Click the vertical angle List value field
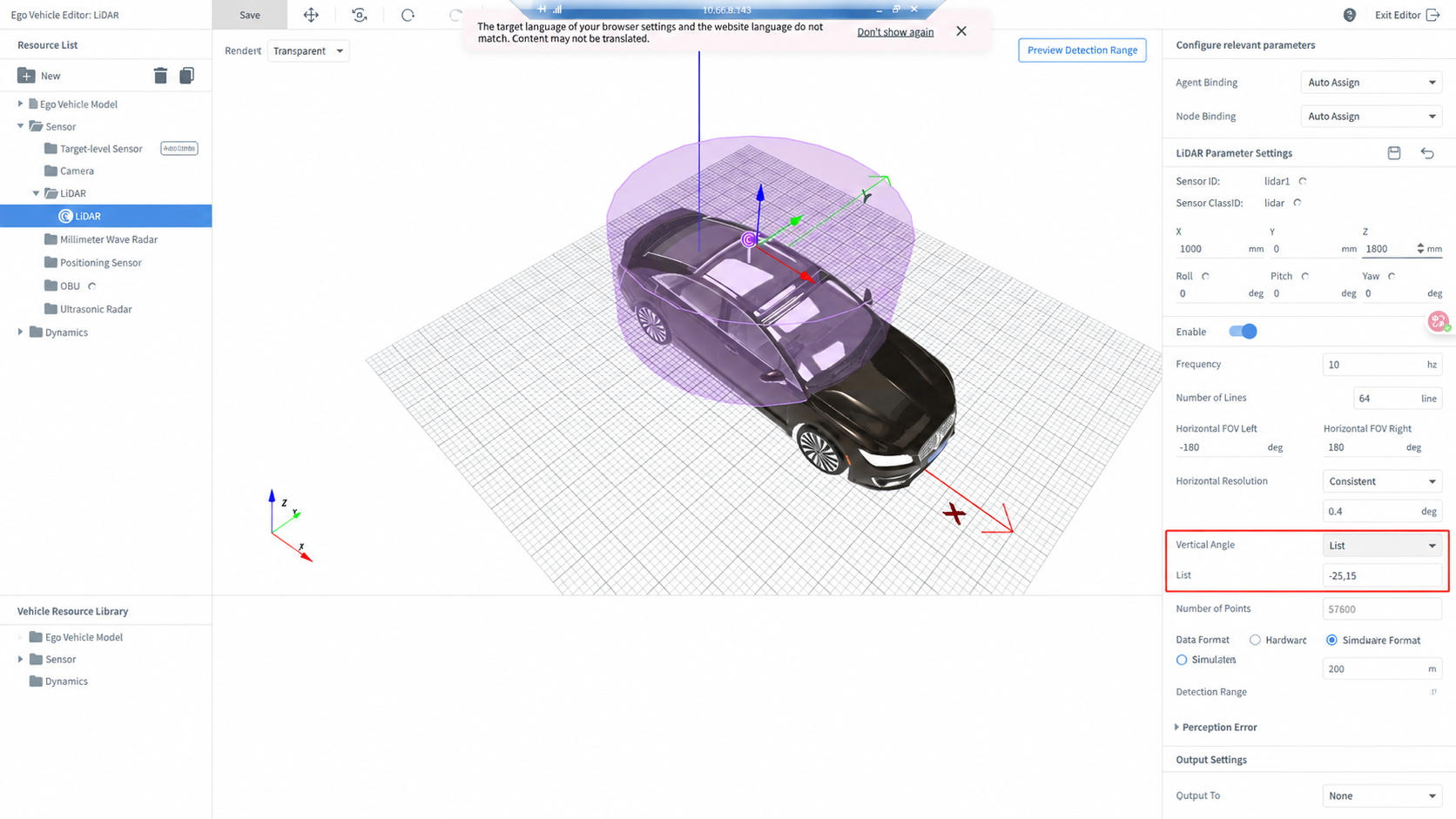Image resolution: width=1456 pixels, height=819 pixels. pos(1382,575)
